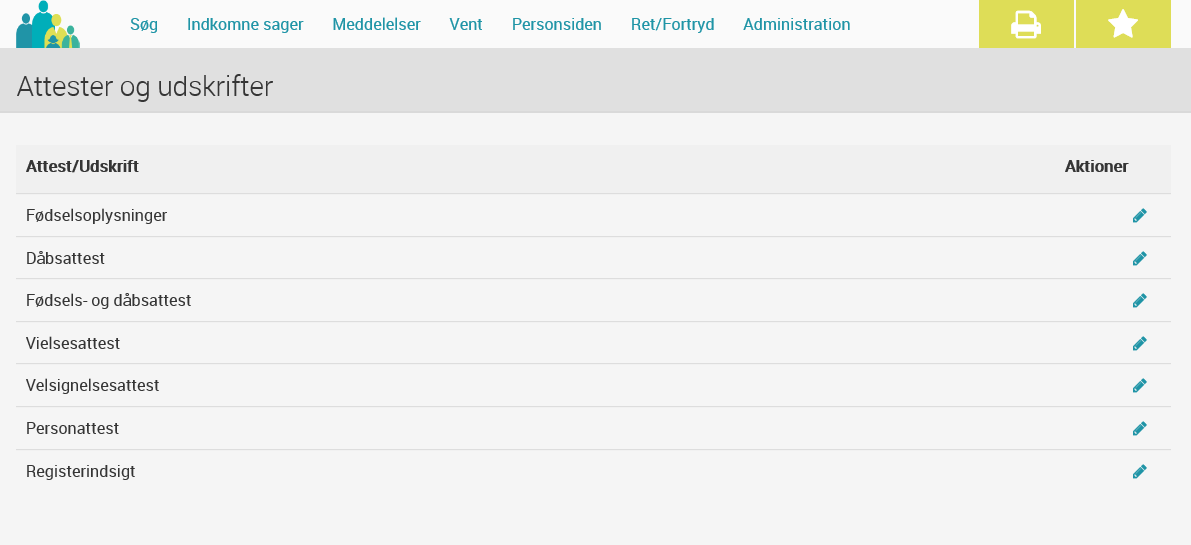The height and width of the screenshot is (545, 1191).
Task: Click the pencil icon for Dåbsattest
Action: [x=1139, y=259]
